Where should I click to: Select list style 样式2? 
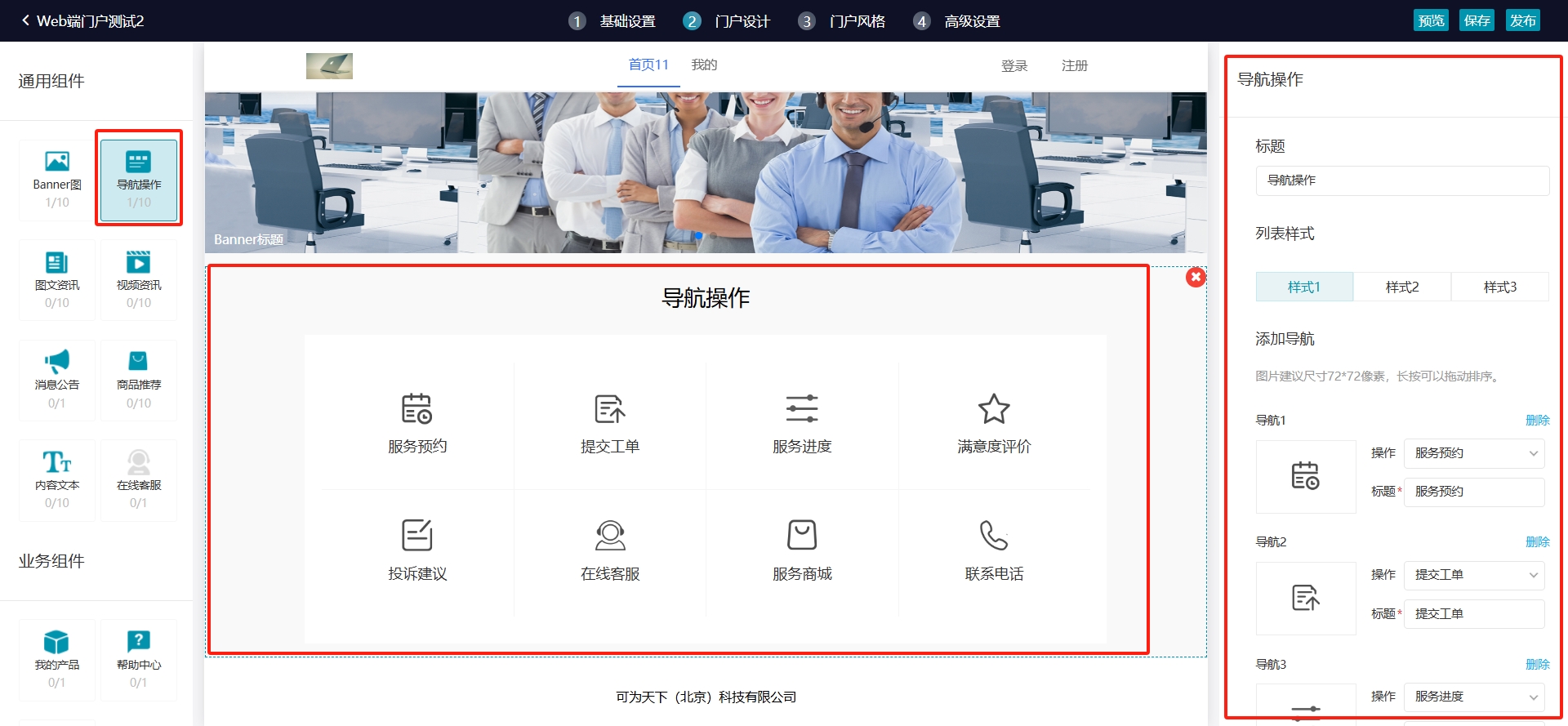[1402, 287]
